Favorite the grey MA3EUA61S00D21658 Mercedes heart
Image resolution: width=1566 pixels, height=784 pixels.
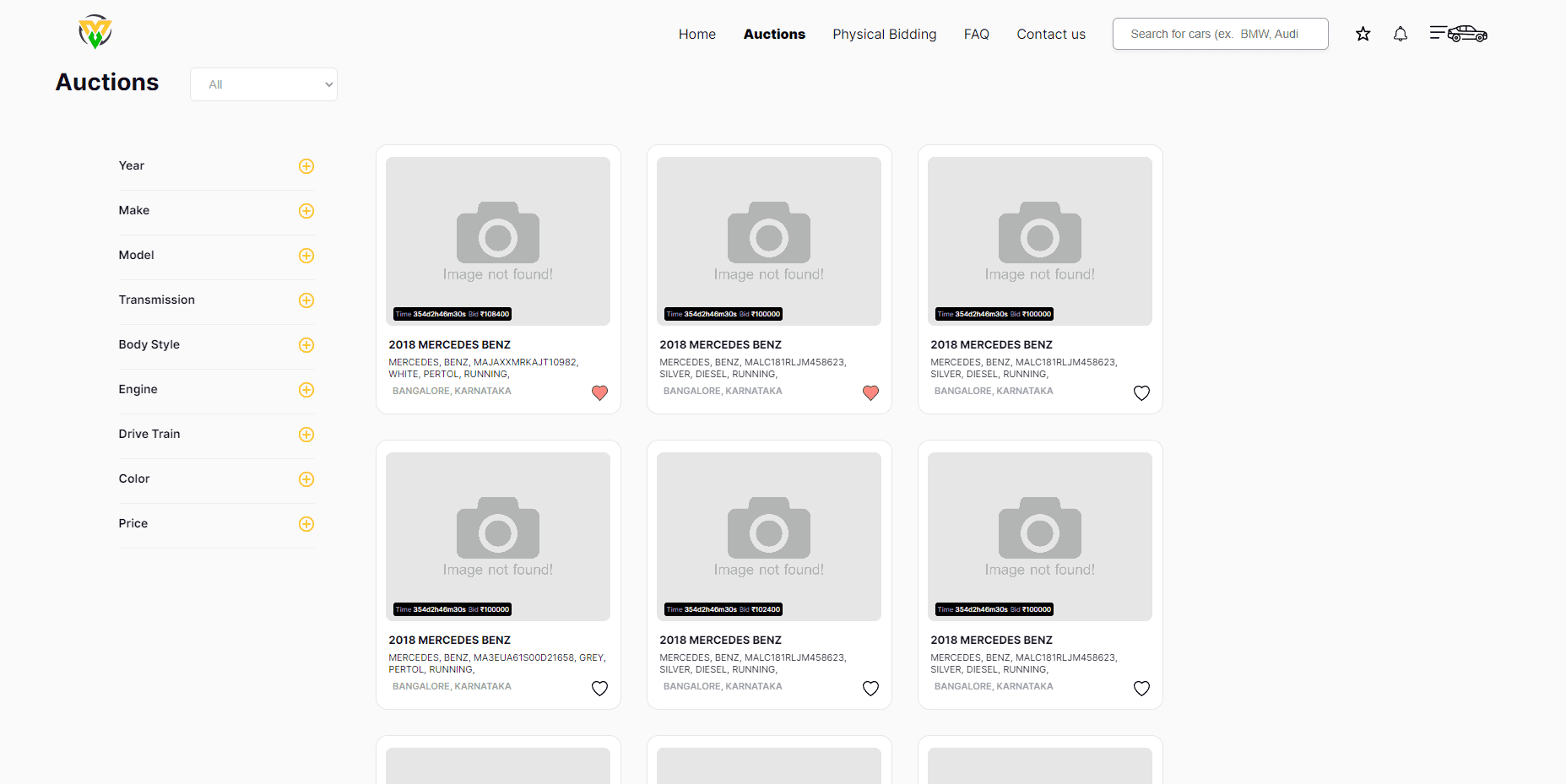(599, 688)
